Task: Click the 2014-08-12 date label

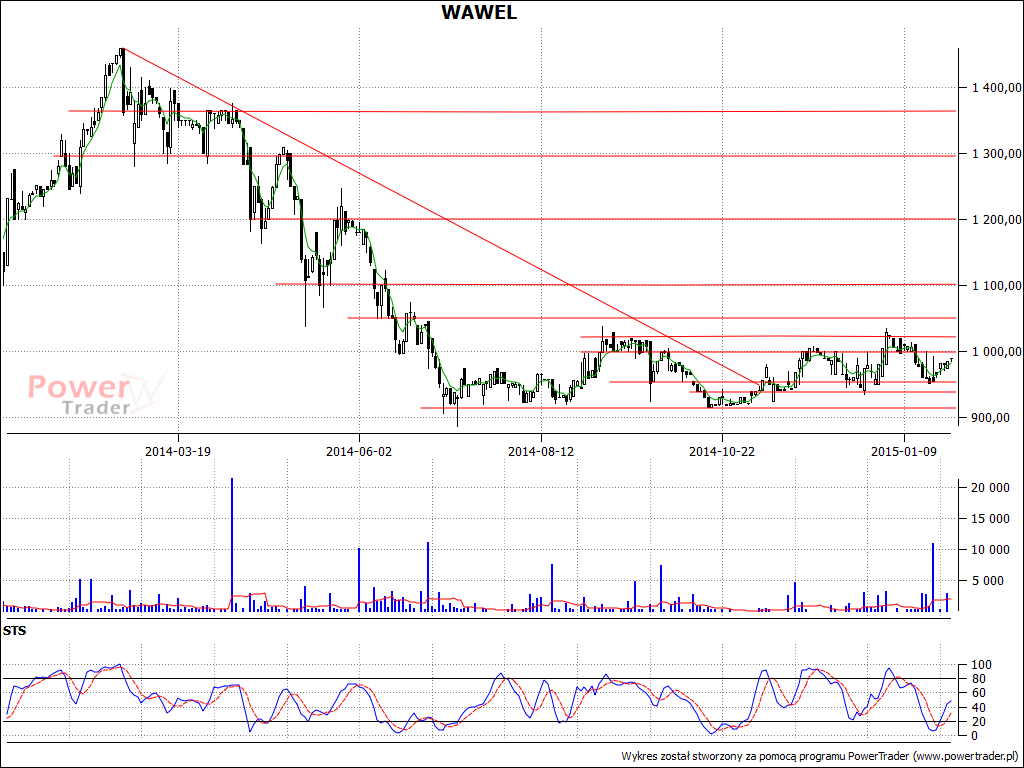Action: coord(541,451)
